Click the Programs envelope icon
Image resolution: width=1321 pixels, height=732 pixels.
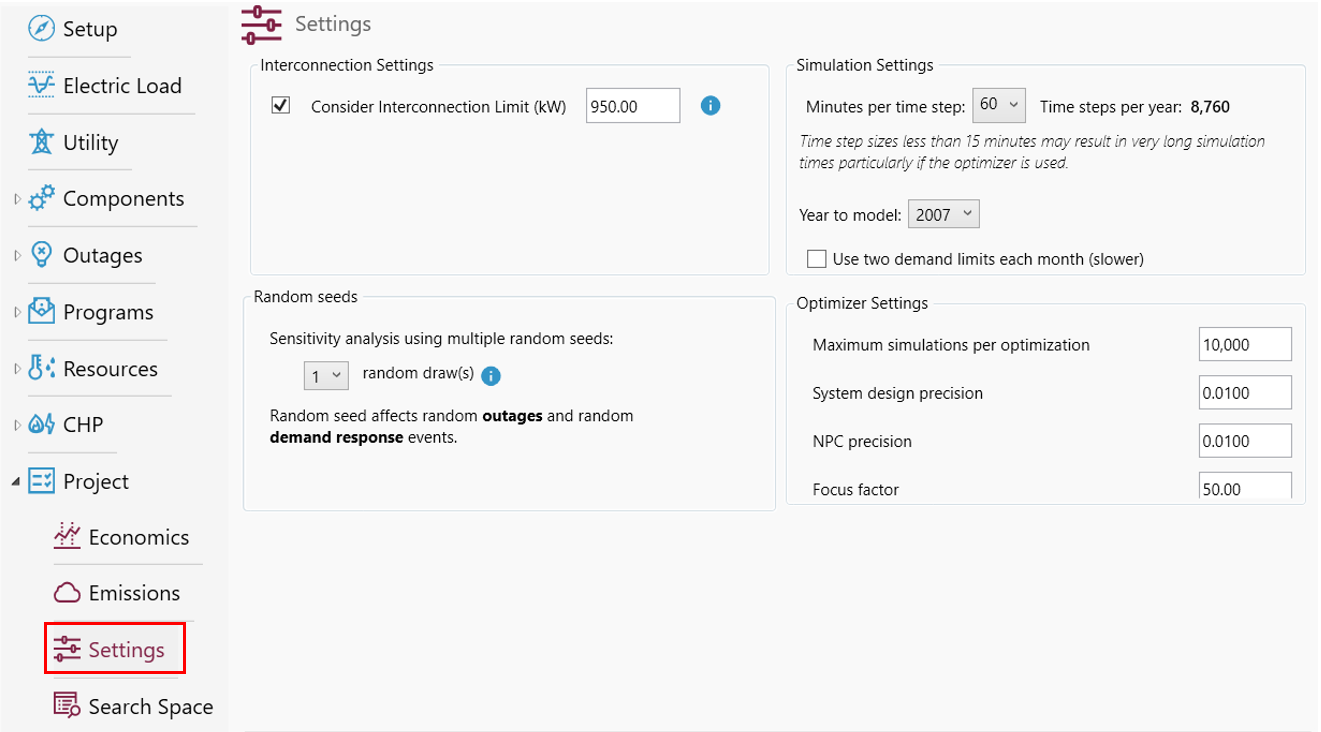click(x=41, y=311)
